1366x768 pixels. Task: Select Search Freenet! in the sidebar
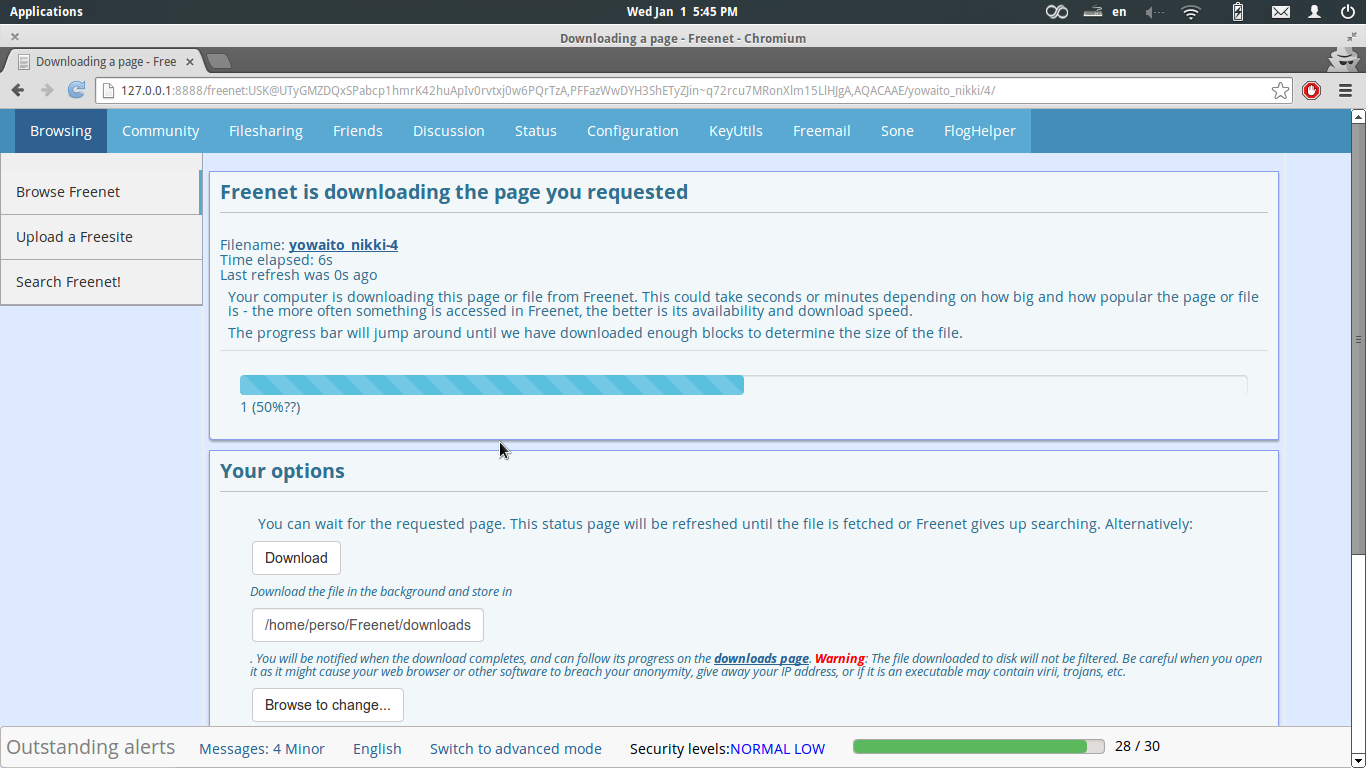coord(101,282)
